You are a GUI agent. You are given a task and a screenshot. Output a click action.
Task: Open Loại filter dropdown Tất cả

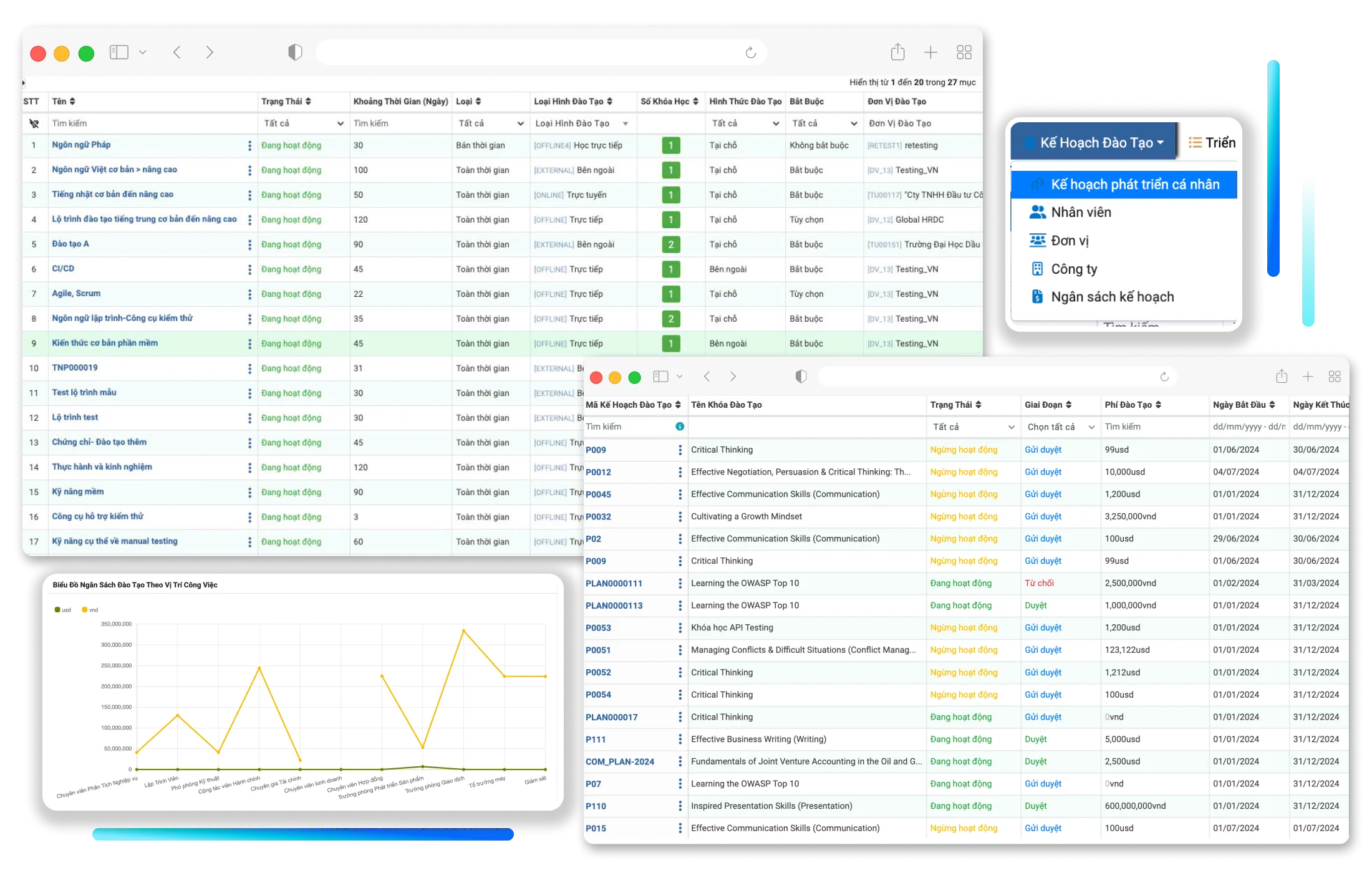pyautogui.click(x=491, y=123)
